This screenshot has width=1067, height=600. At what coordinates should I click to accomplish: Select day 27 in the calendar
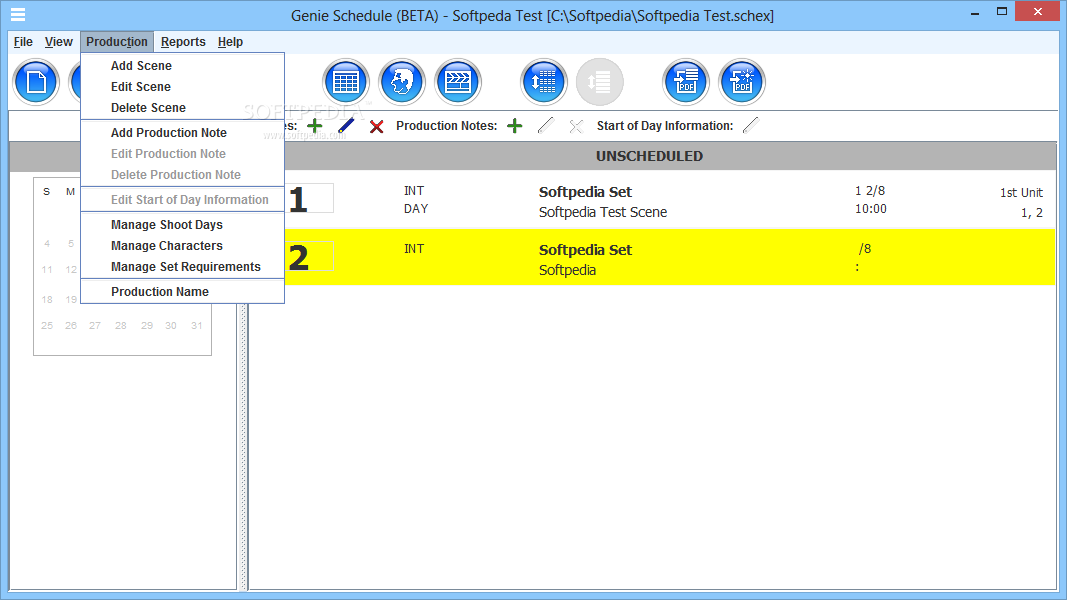95,326
